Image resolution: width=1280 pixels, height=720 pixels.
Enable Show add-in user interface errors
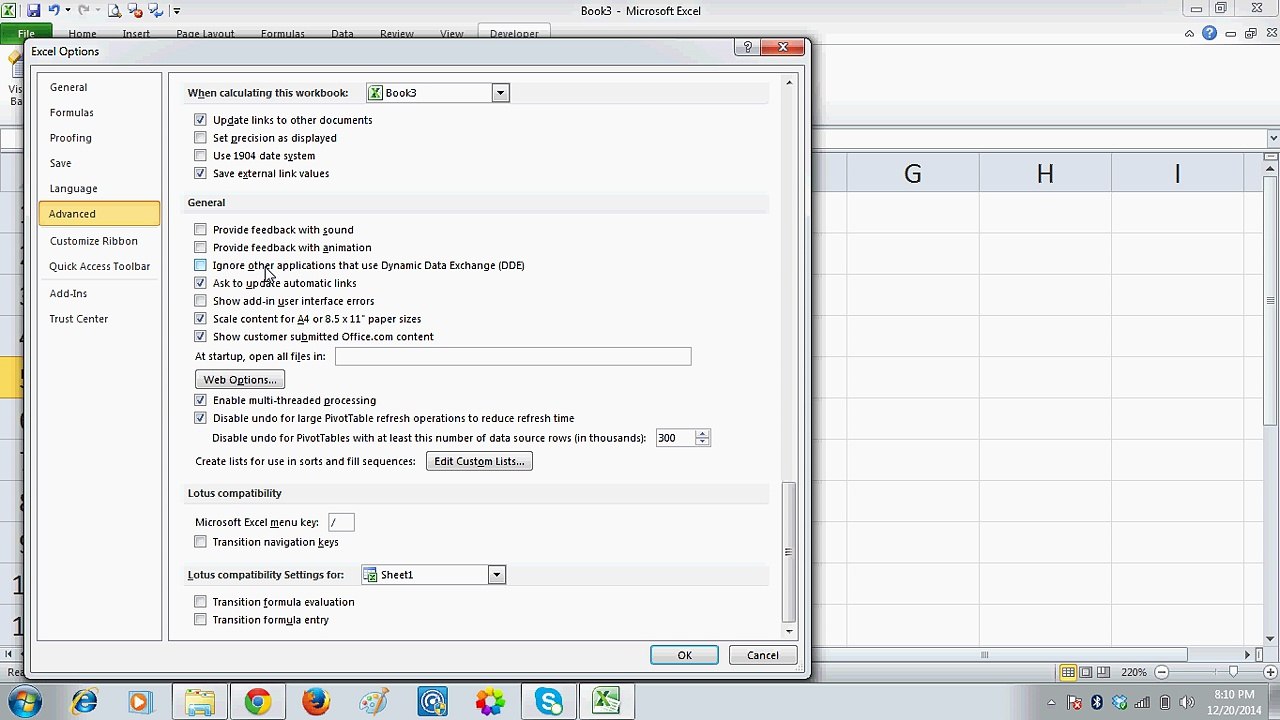click(200, 301)
